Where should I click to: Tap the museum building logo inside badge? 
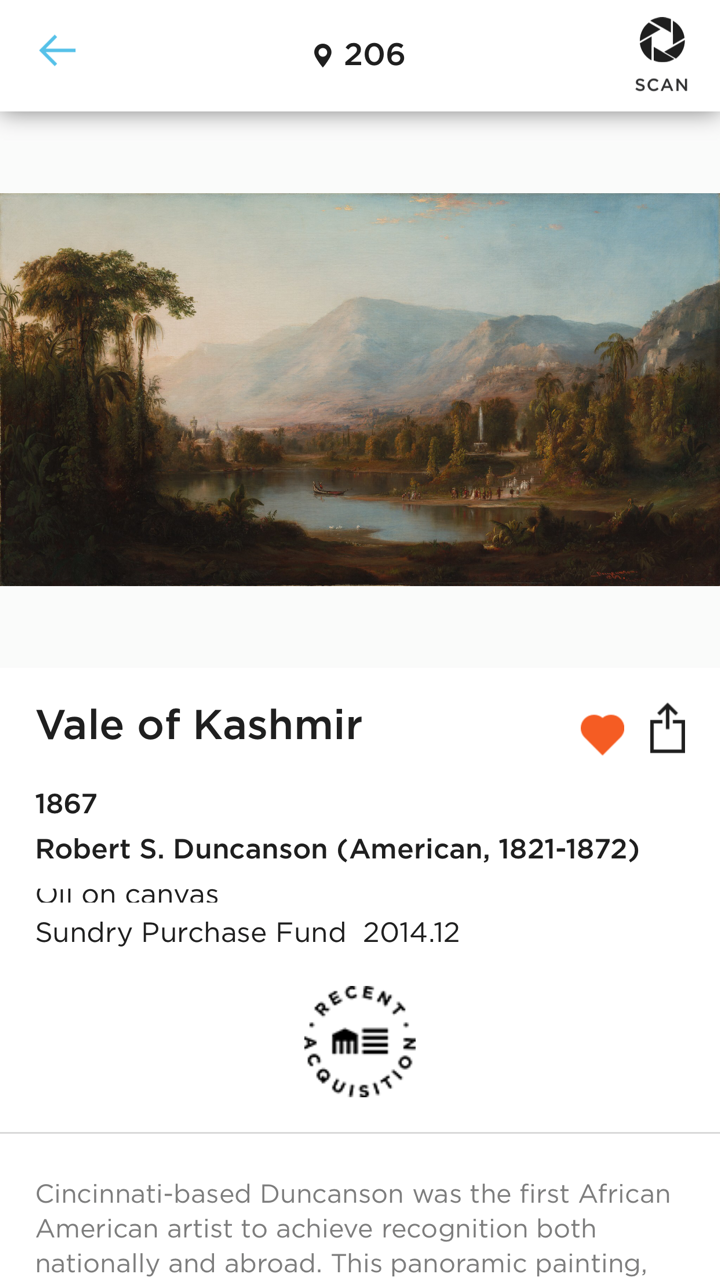360,1042
